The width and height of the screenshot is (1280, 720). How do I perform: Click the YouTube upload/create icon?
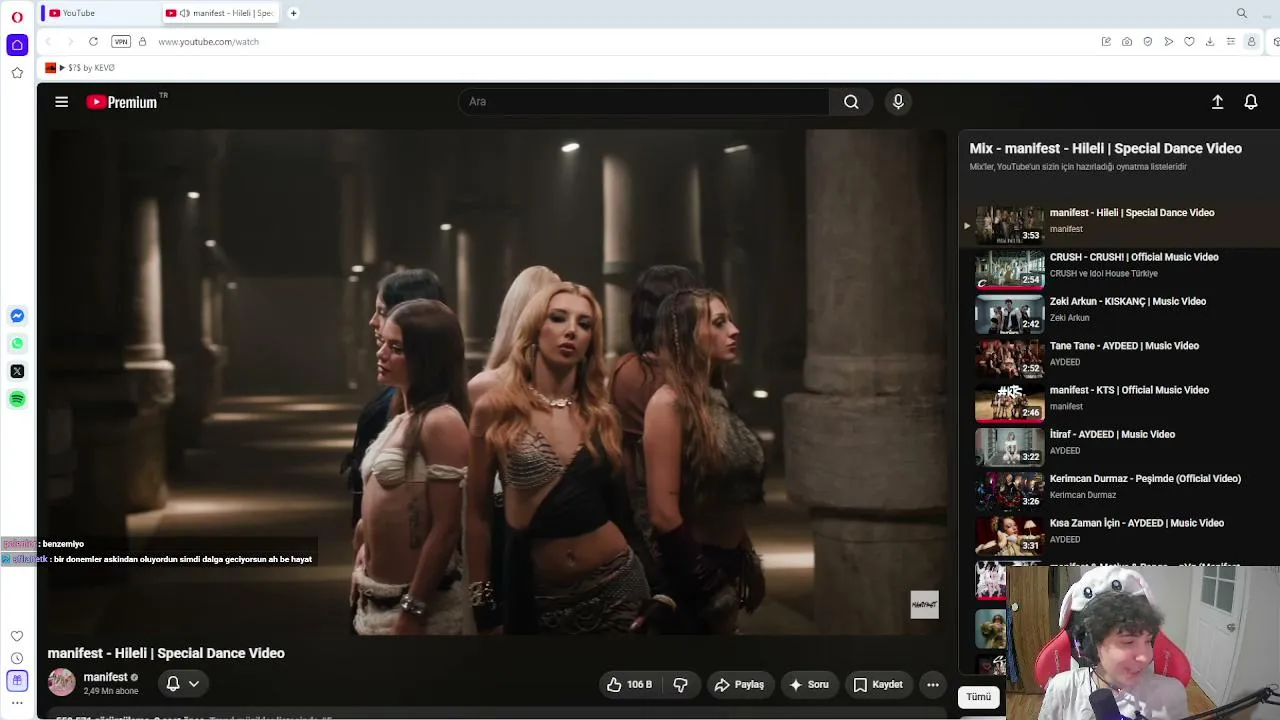click(1217, 102)
